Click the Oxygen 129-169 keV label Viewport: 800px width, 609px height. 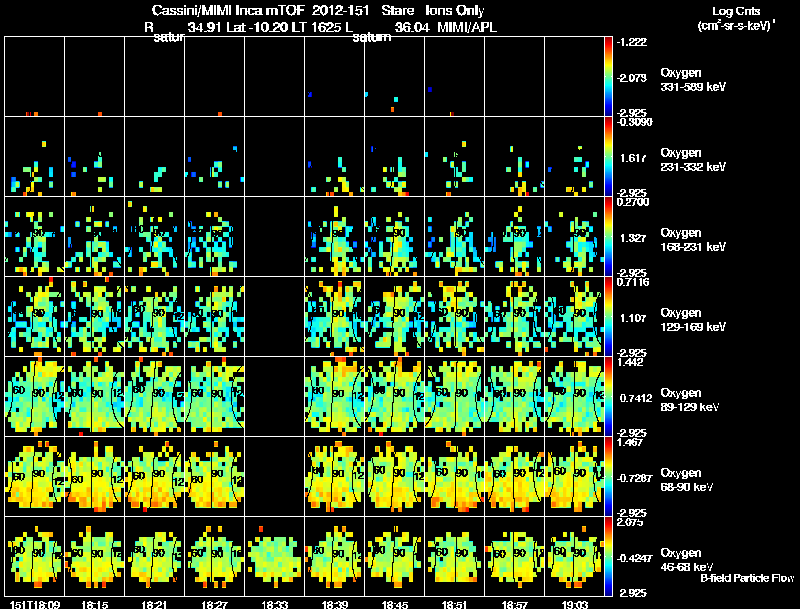pos(693,319)
